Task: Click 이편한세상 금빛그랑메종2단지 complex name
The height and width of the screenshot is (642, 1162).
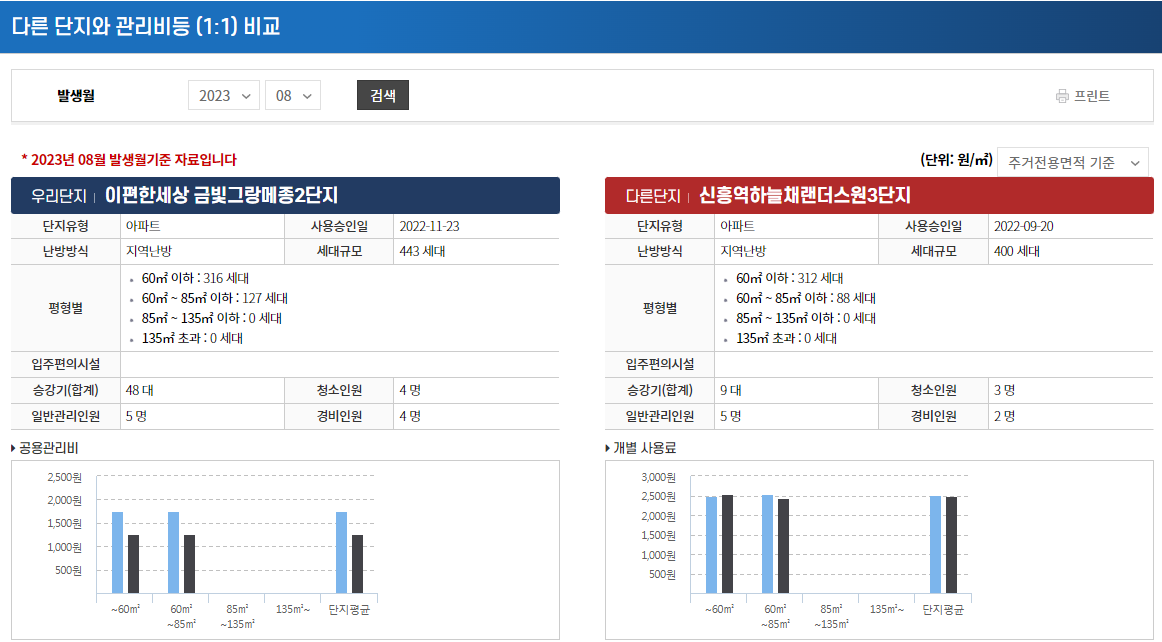Action: coord(221,196)
